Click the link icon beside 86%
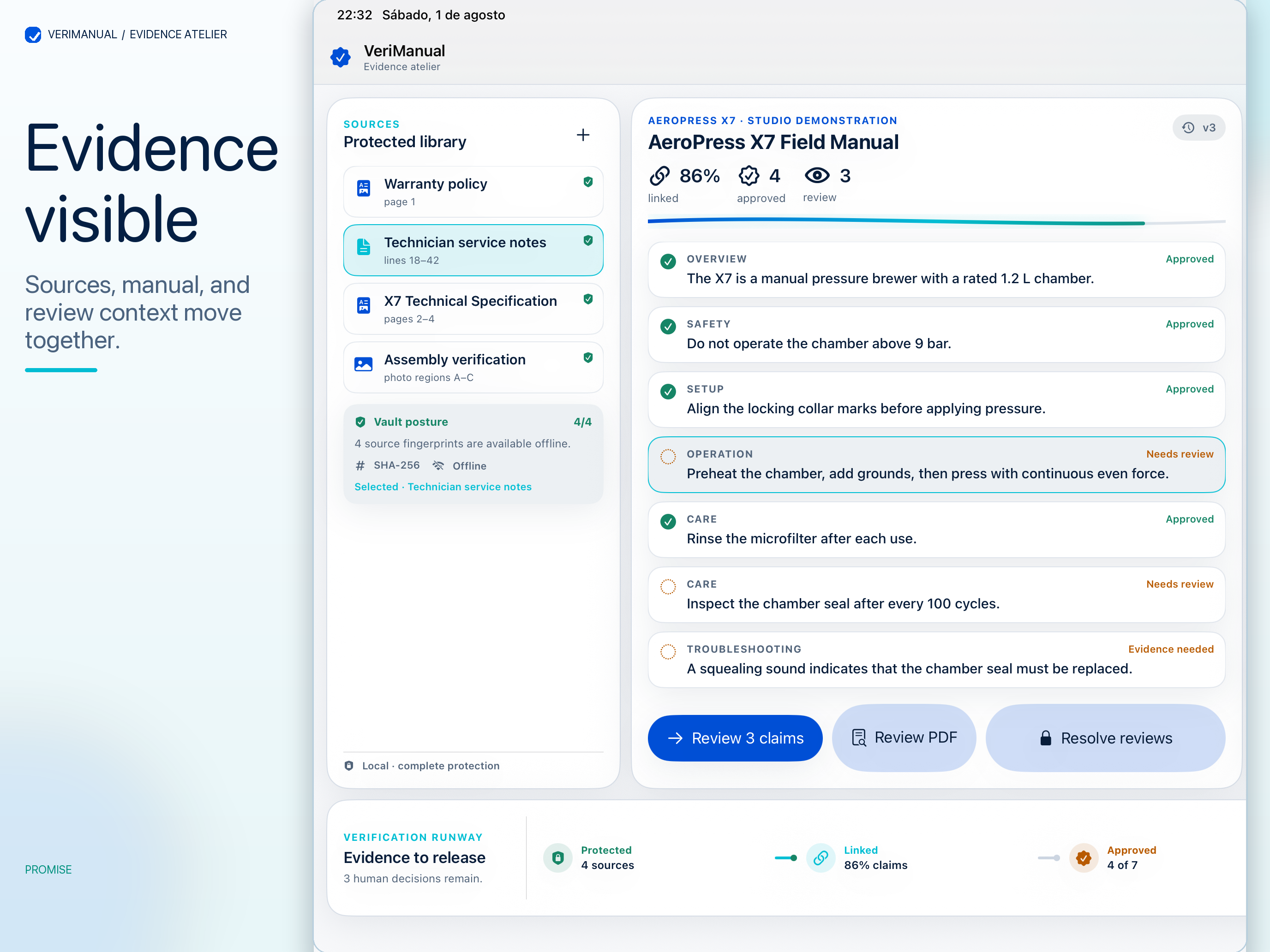1270x952 pixels. [659, 176]
